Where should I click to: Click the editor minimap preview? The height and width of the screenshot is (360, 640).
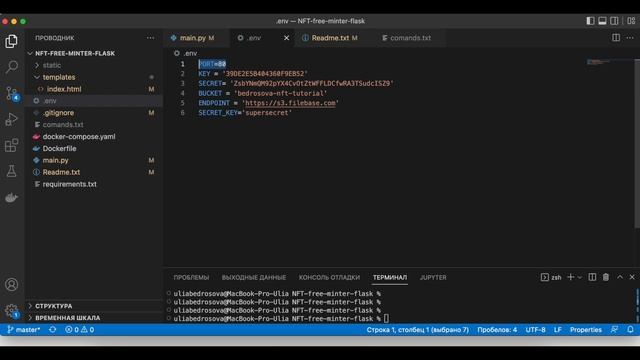[598, 62]
